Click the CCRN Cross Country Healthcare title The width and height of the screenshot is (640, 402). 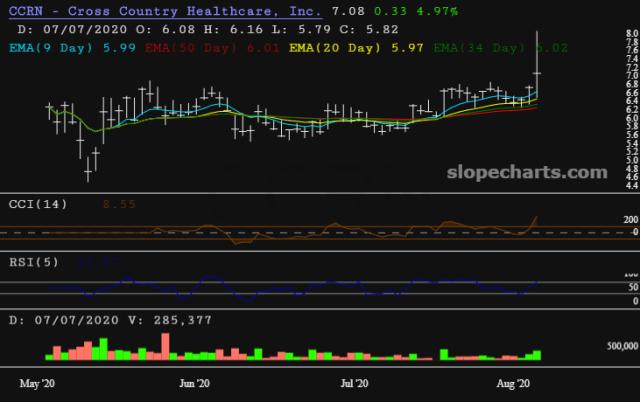pyautogui.click(x=164, y=11)
